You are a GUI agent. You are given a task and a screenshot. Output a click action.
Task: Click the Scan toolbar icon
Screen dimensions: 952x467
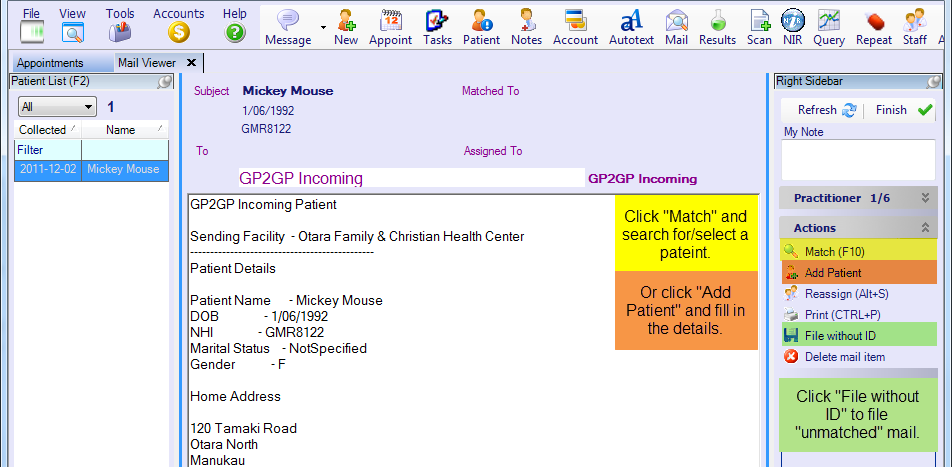760,21
